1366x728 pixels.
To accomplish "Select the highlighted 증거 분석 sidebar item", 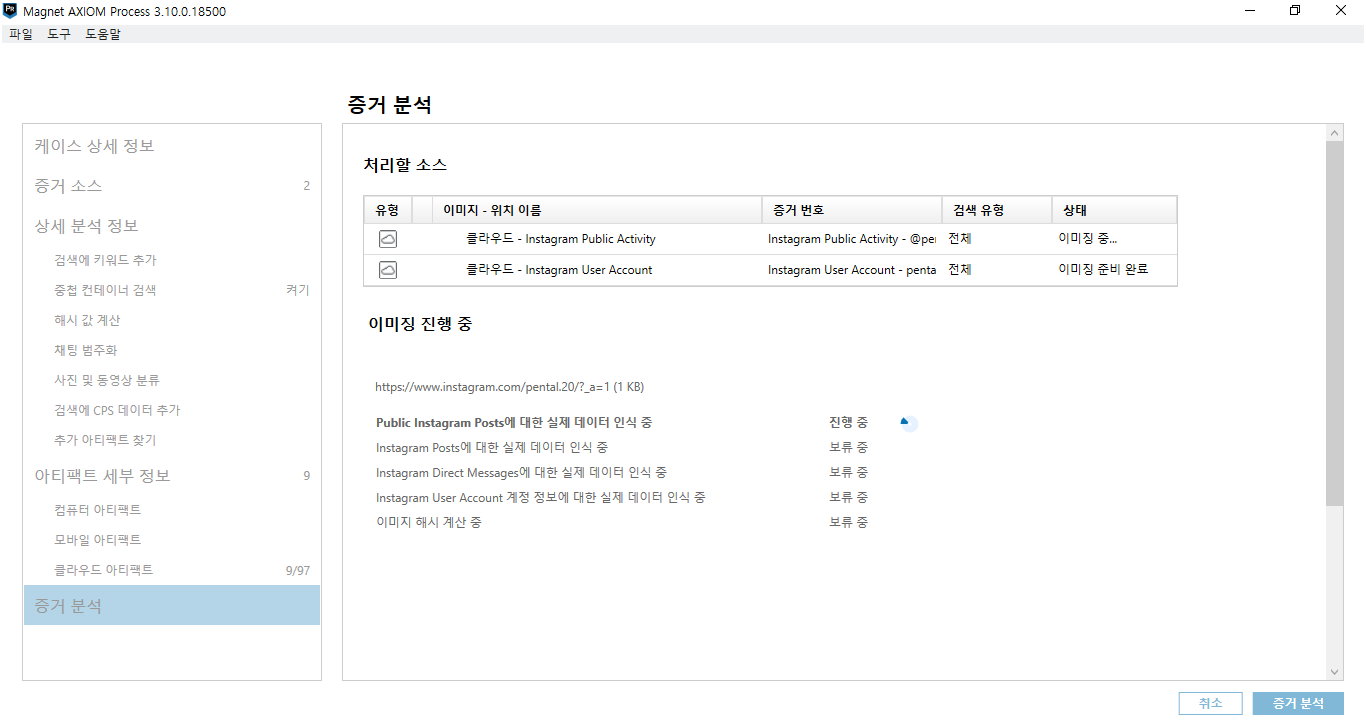I will tap(172, 606).
